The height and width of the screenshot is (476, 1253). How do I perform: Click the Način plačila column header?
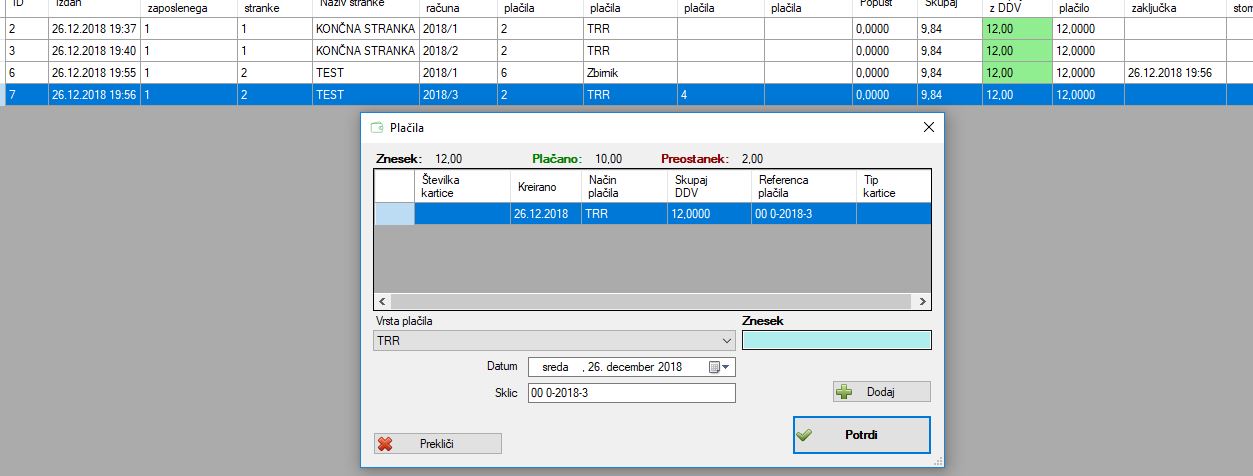coord(622,186)
